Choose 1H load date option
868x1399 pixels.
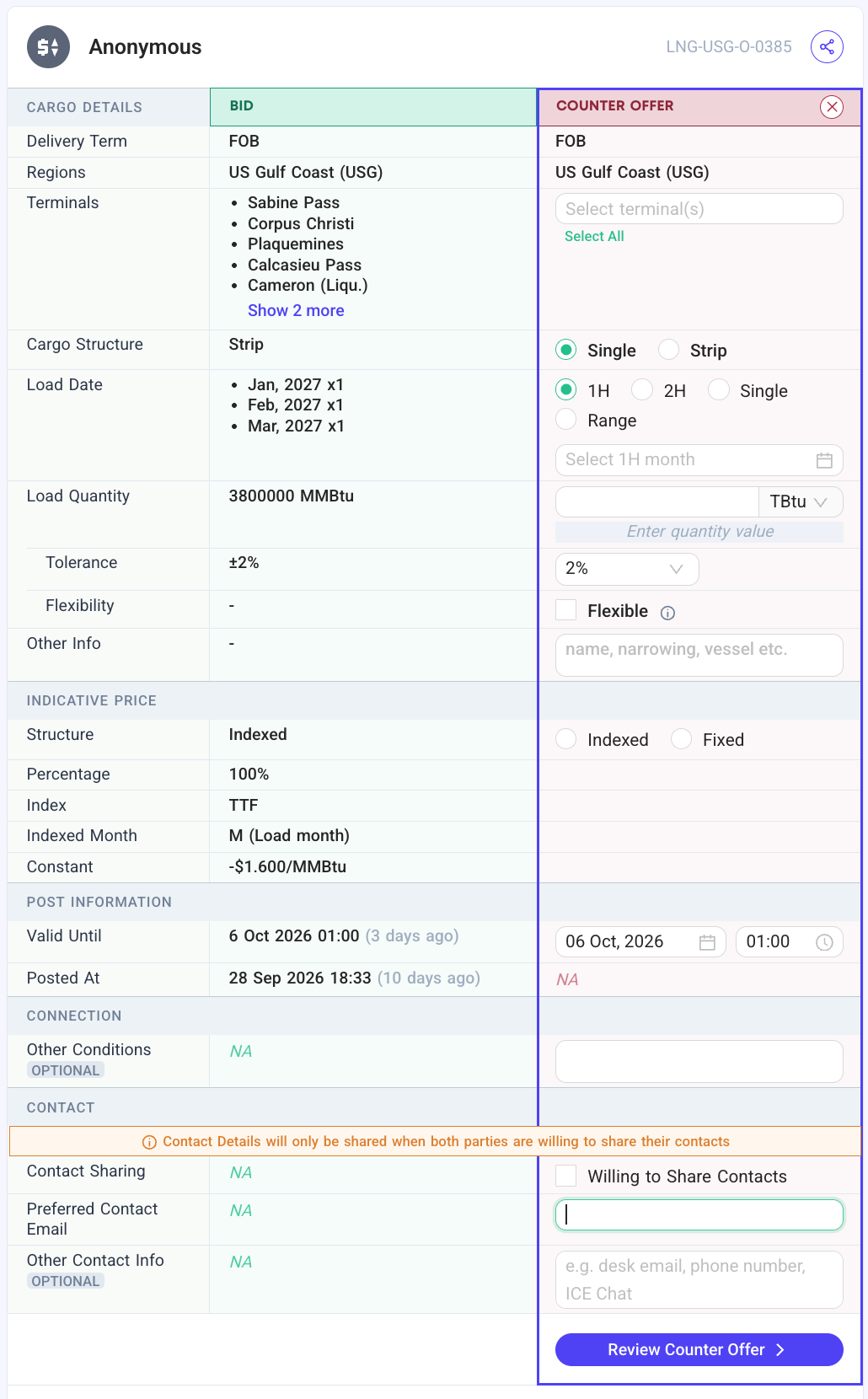pyautogui.click(x=565, y=389)
